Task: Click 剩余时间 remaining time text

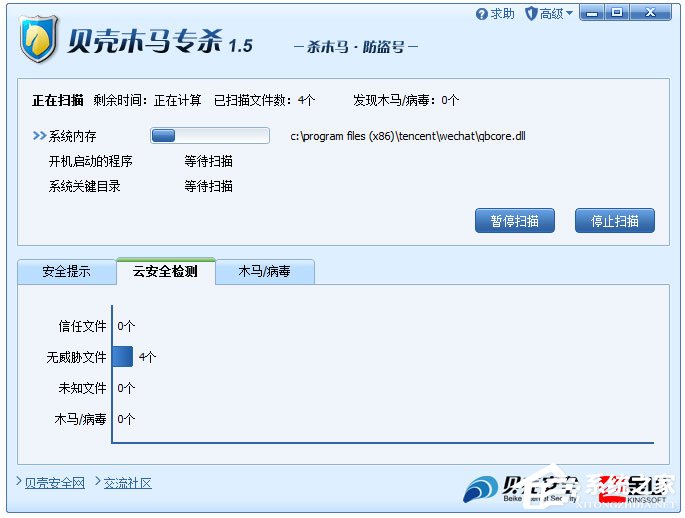Action: coord(147,100)
